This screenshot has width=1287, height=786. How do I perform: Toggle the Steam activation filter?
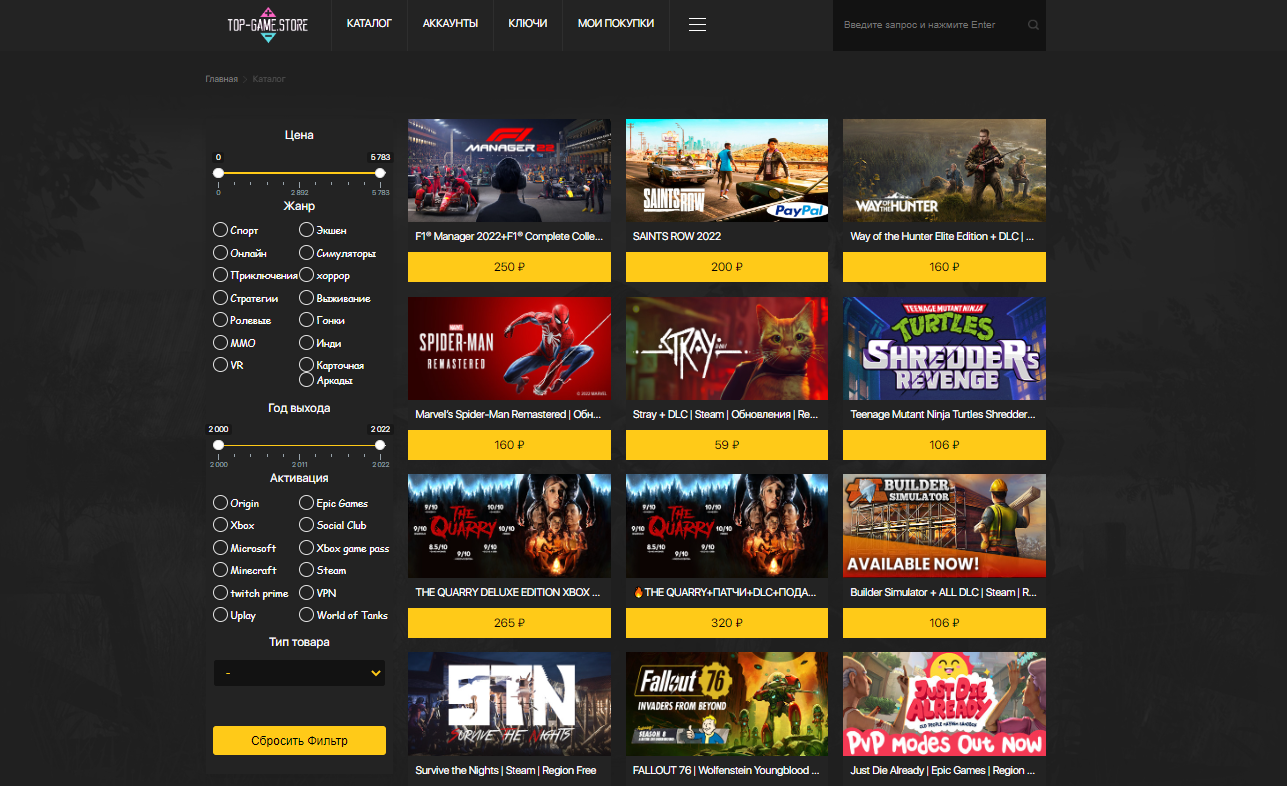pyautogui.click(x=307, y=570)
